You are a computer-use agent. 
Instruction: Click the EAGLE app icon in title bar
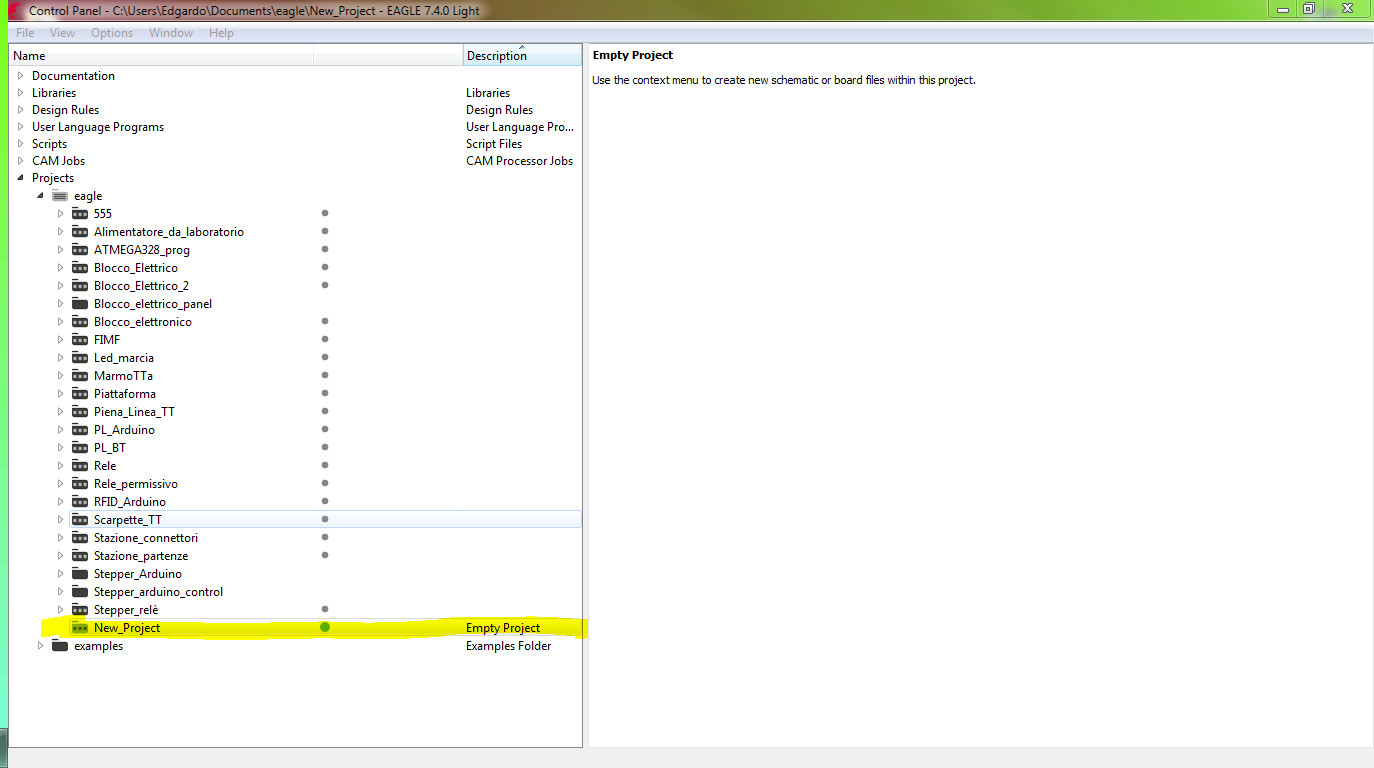tap(13, 10)
